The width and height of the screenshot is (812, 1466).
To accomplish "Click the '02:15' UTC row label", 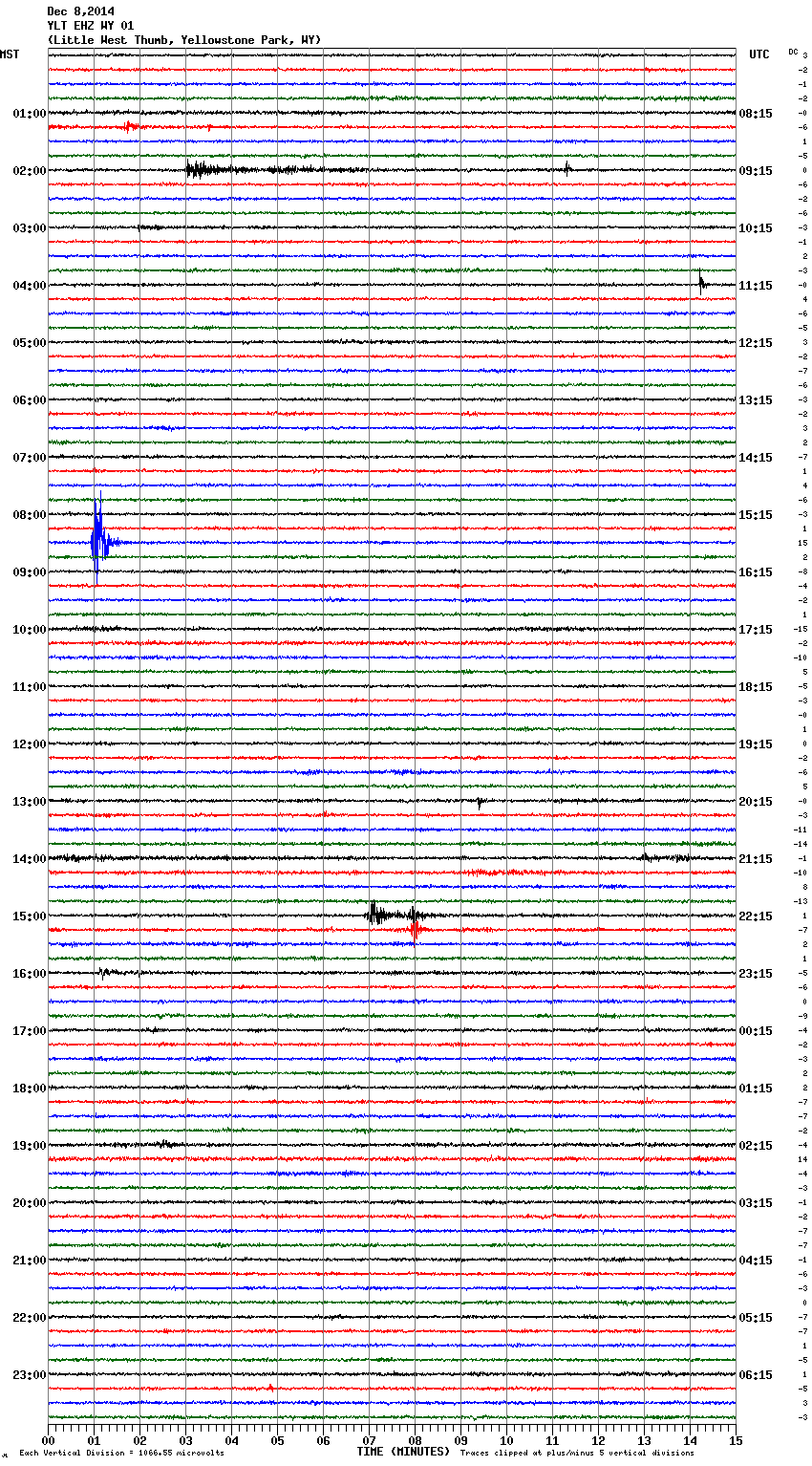I will (756, 1146).
